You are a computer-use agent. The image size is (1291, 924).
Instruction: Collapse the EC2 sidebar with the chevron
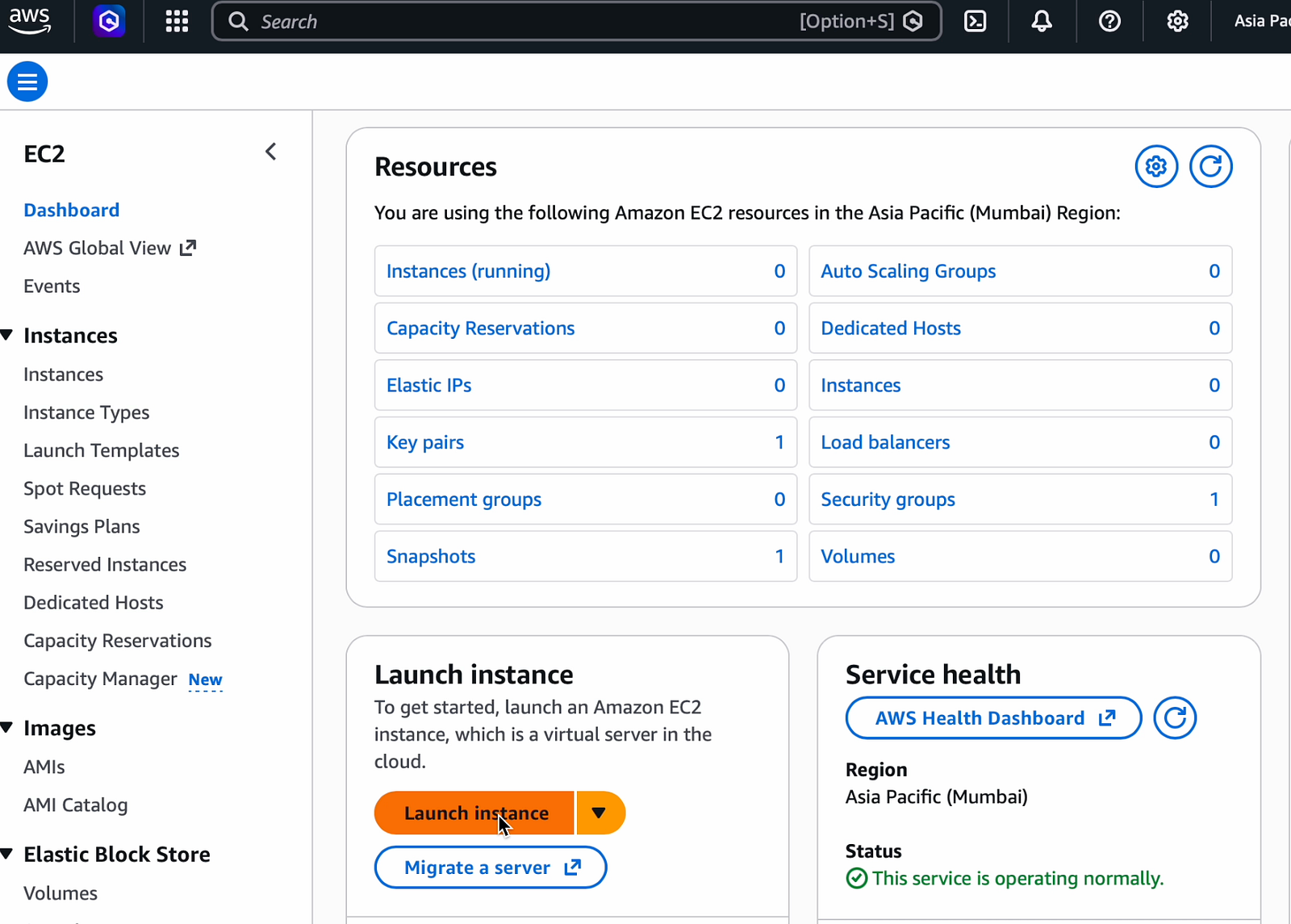point(271,152)
